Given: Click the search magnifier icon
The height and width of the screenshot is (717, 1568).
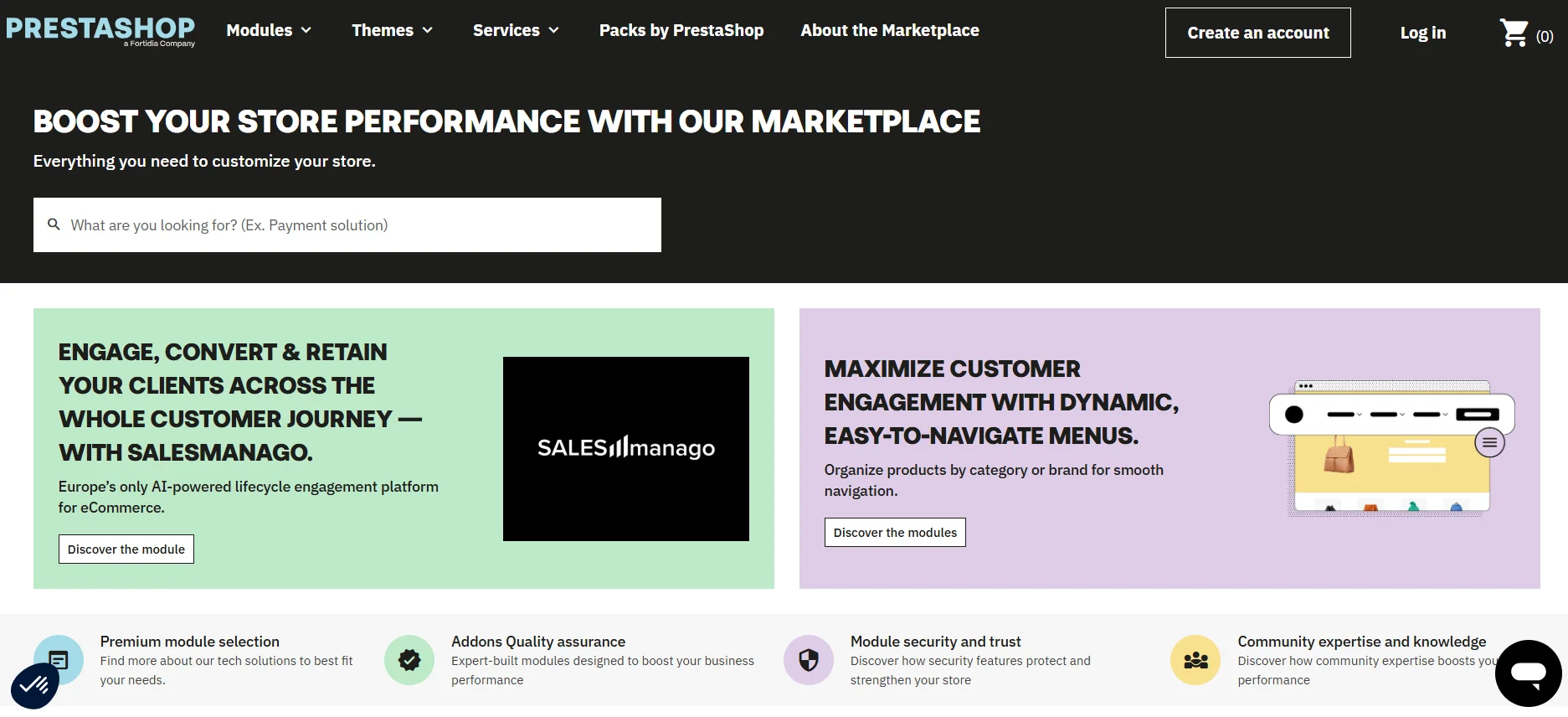Looking at the screenshot, I should [x=54, y=224].
